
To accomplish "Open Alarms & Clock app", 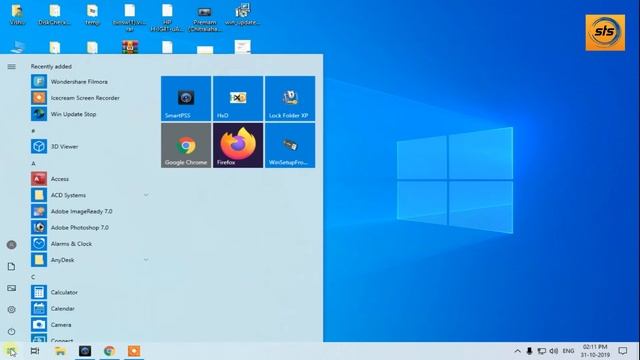I will (x=90, y=244).
